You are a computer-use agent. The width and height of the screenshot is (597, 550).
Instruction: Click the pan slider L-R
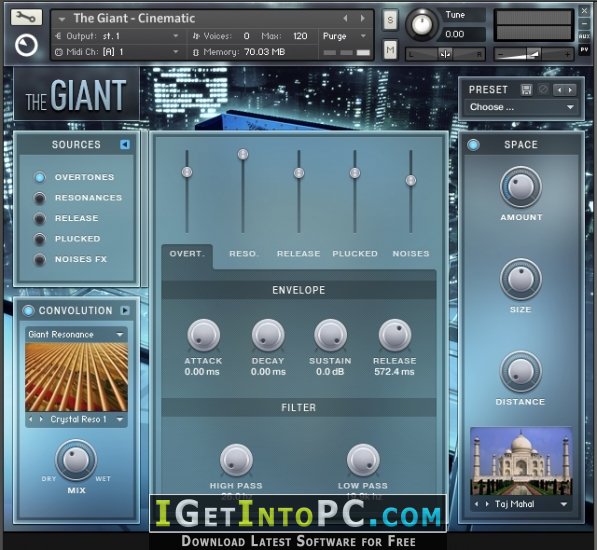tap(445, 54)
